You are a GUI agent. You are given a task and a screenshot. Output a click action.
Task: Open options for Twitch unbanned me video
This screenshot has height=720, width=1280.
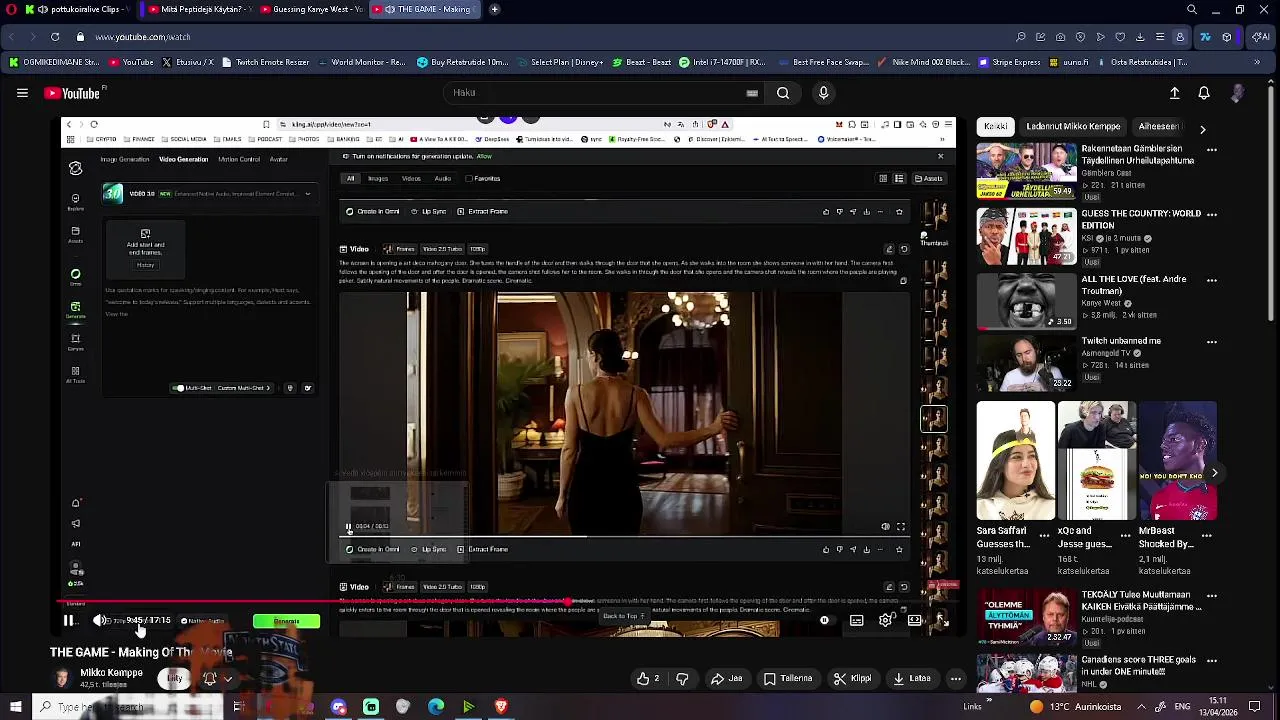(x=1212, y=342)
